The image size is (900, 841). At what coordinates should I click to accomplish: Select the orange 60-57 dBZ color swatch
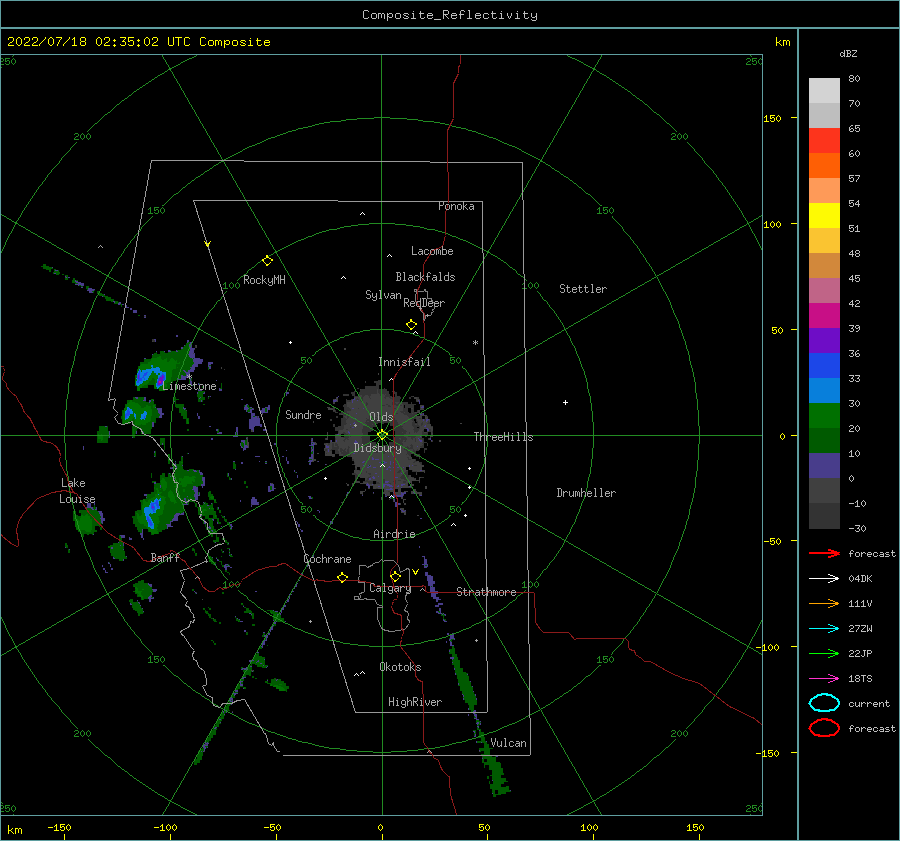[x=824, y=166]
